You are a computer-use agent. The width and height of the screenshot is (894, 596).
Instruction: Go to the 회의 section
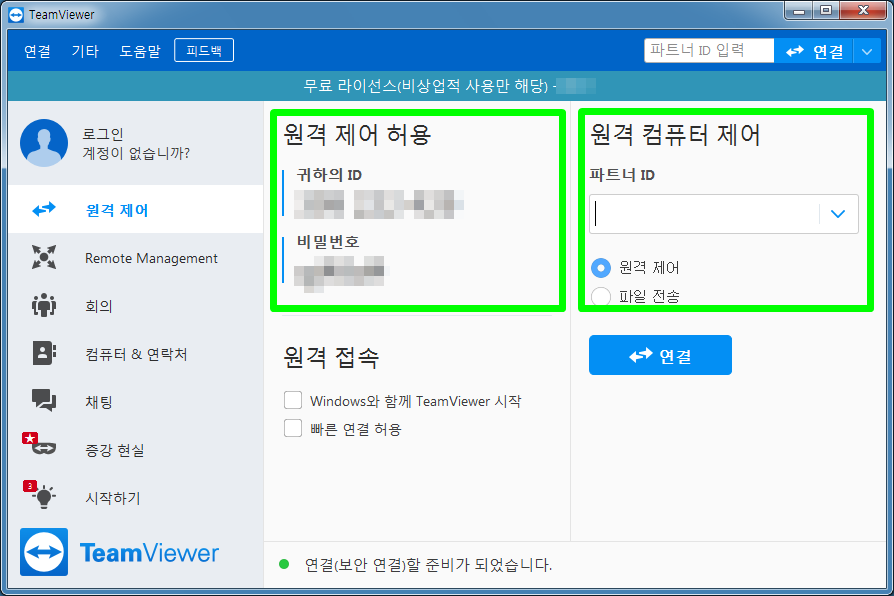pyautogui.click(x=136, y=305)
